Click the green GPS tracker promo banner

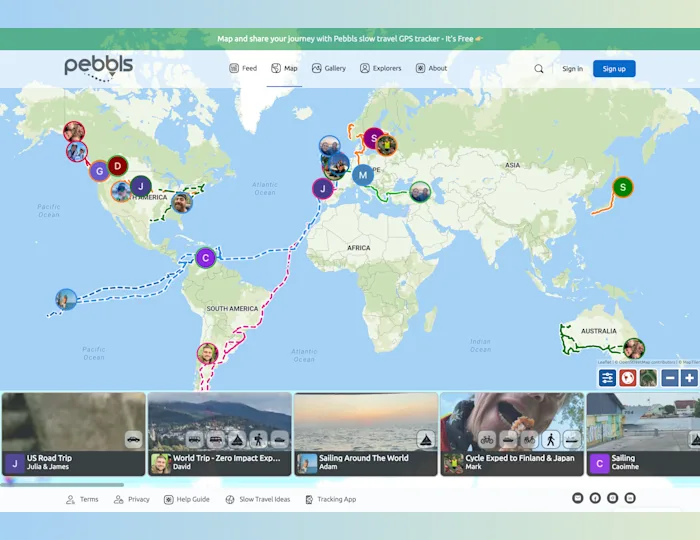(x=350, y=39)
